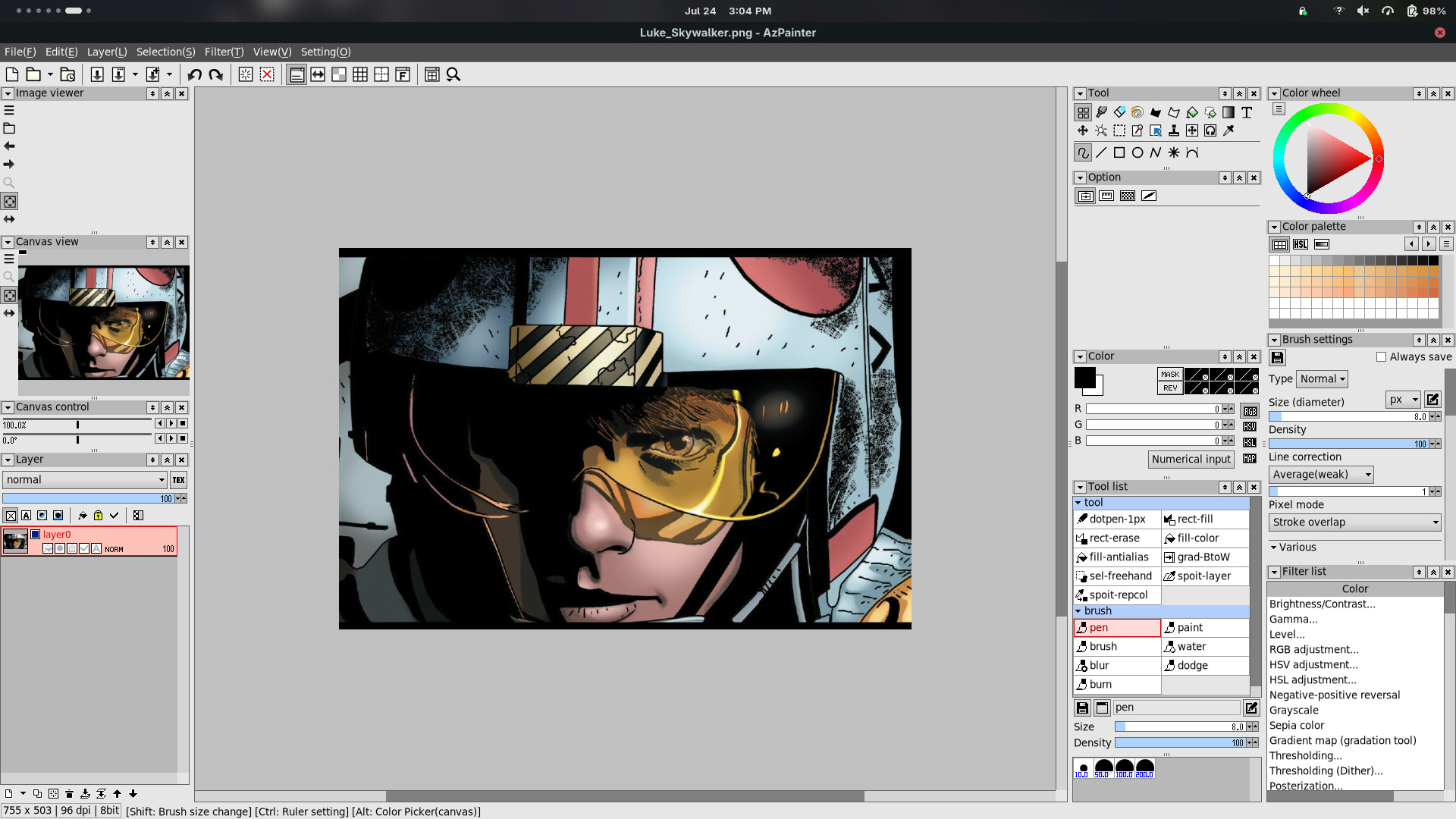Delete layer using trash icon
The height and width of the screenshot is (819, 1456).
point(69,794)
